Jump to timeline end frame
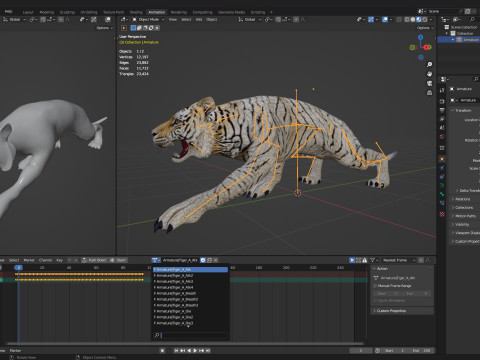This screenshot has height=360, width=480. (208, 350)
